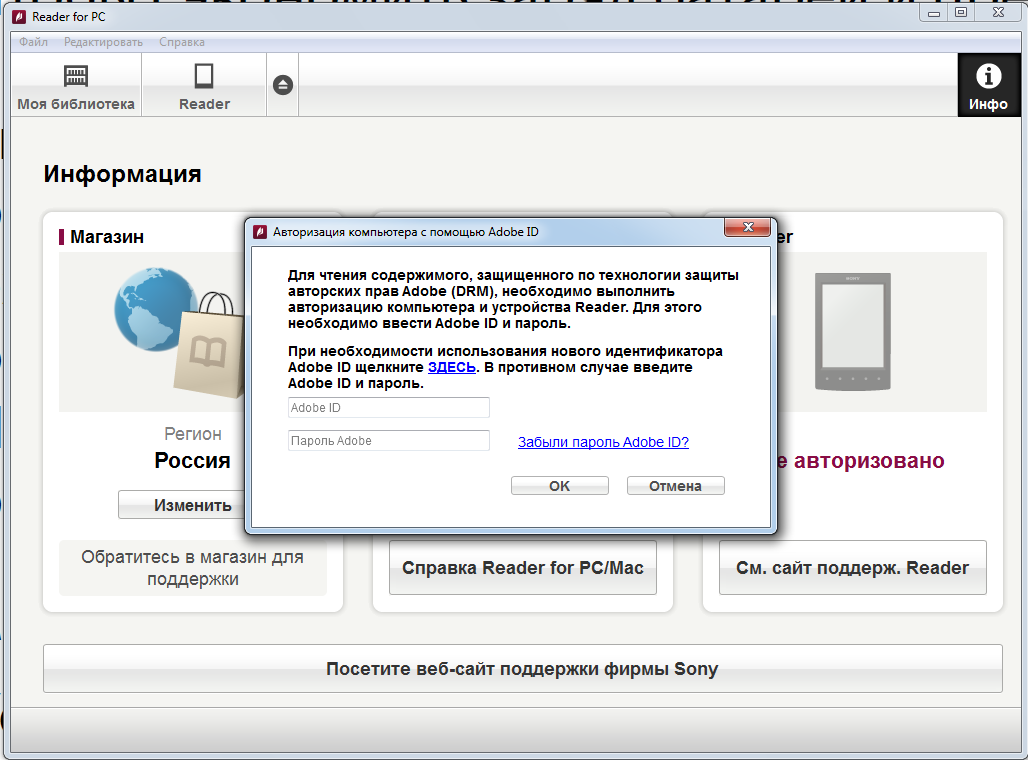
Task: Click the Adobe ID input field
Action: pos(389,407)
